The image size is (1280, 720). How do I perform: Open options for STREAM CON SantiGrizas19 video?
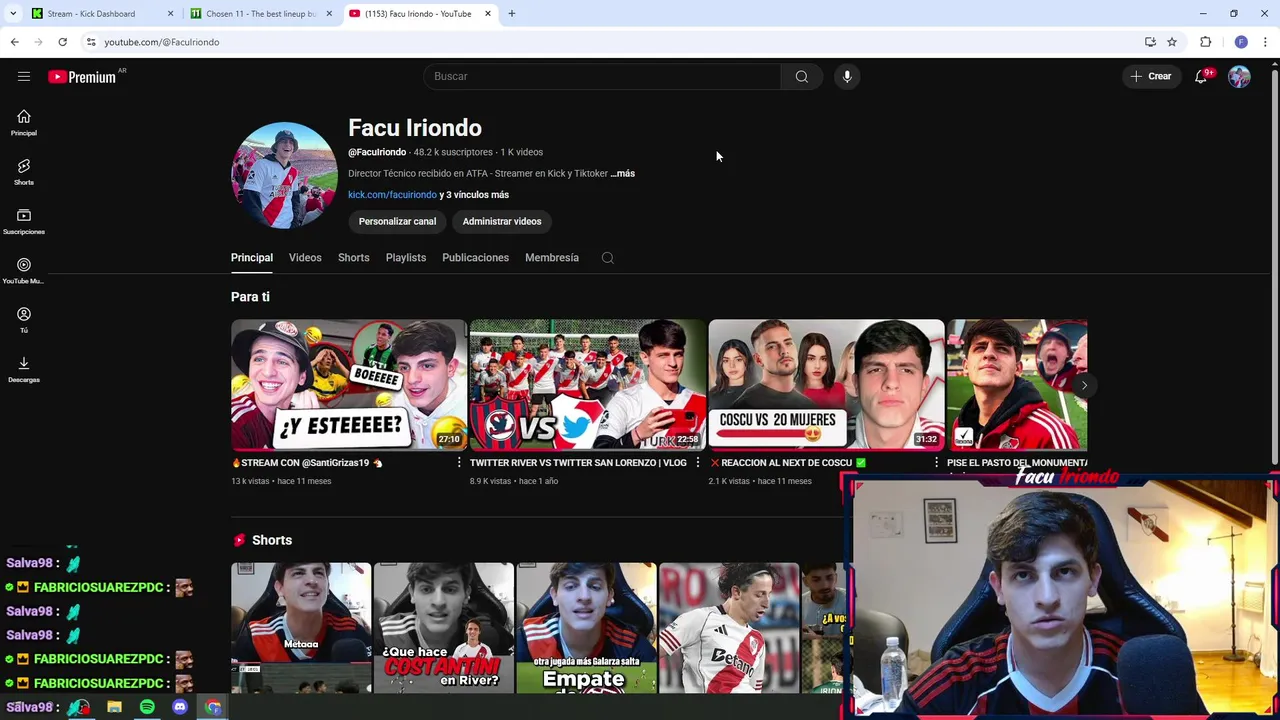point(459,463)
